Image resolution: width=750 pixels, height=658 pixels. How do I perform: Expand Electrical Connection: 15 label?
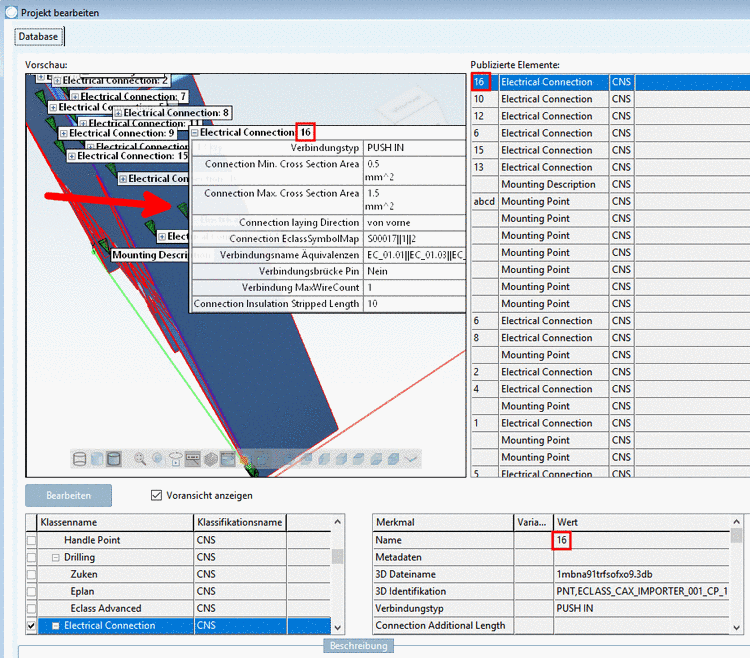coord(72,156)
